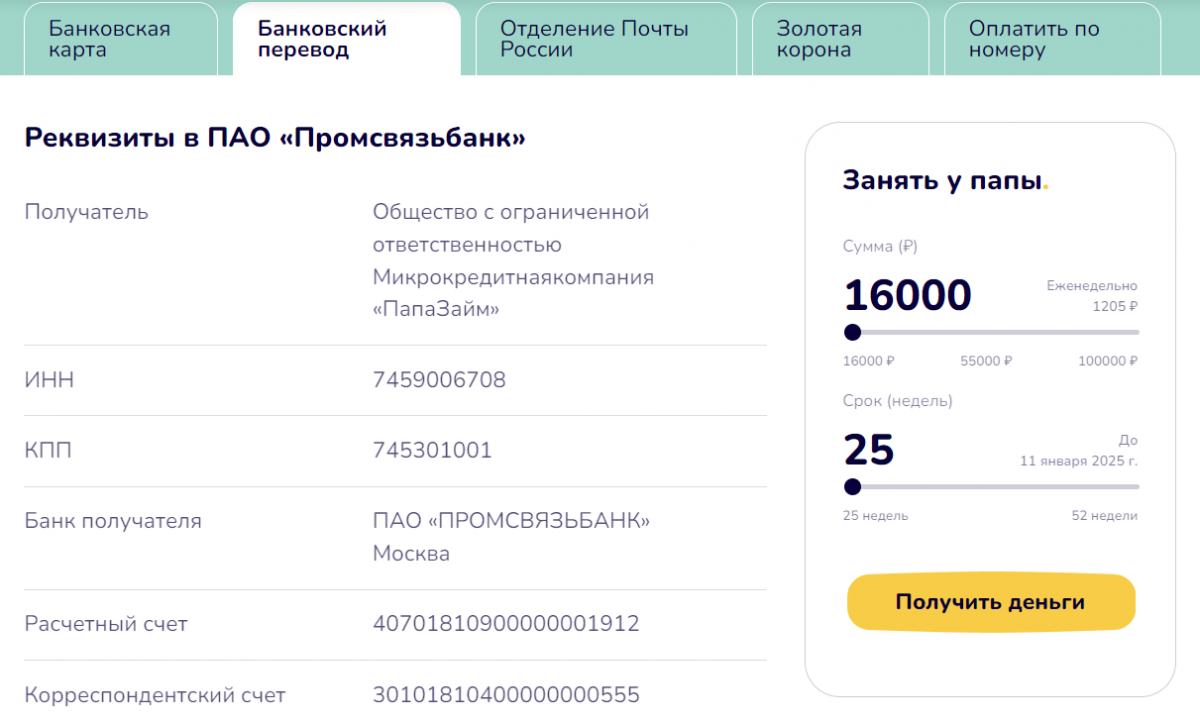The width and height of the screenshot is (1200, 722).
Task: Switch to the Оплатить по номеру tab
Action: 1052,39
